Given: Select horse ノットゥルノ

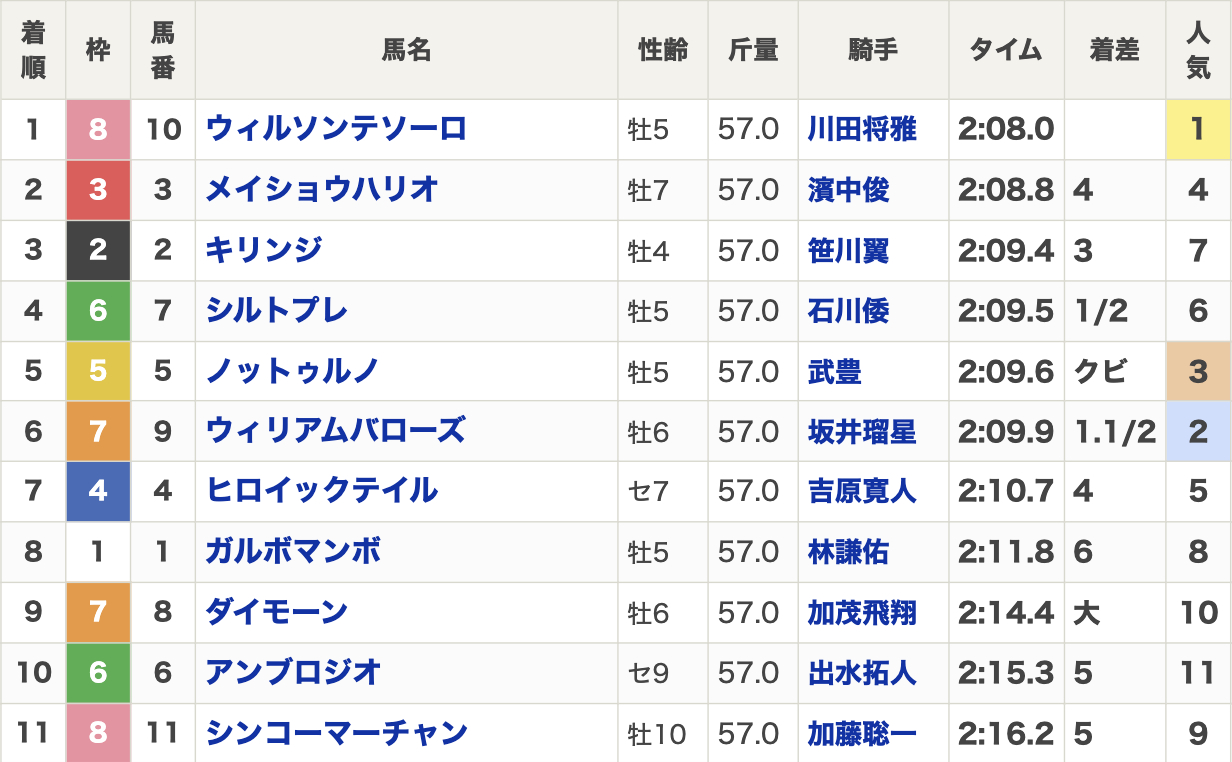Looking at the screenshot, I should pyautogui.click(x=292, y=371).
